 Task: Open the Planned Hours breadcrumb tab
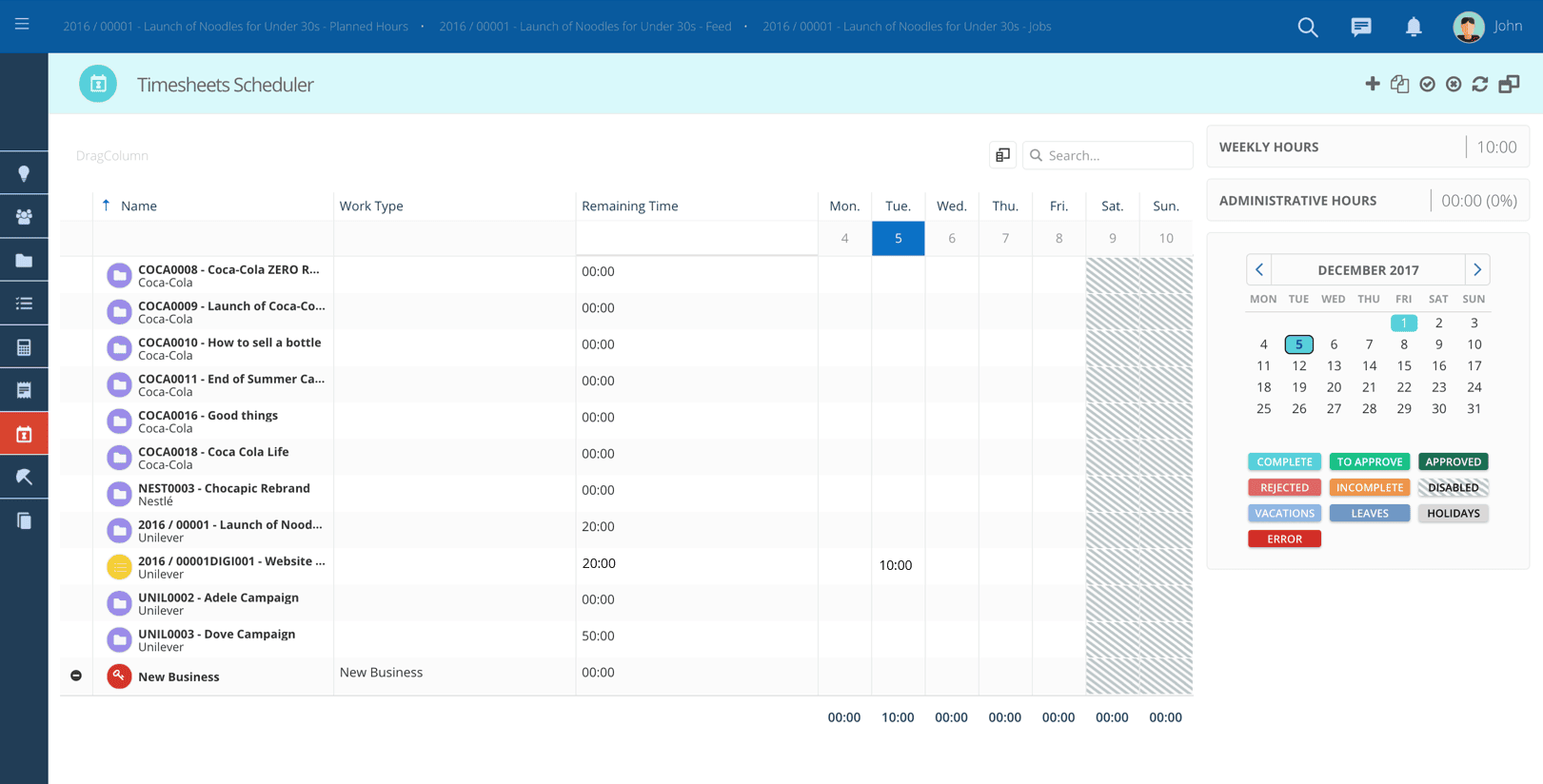[x=235, y=27]
